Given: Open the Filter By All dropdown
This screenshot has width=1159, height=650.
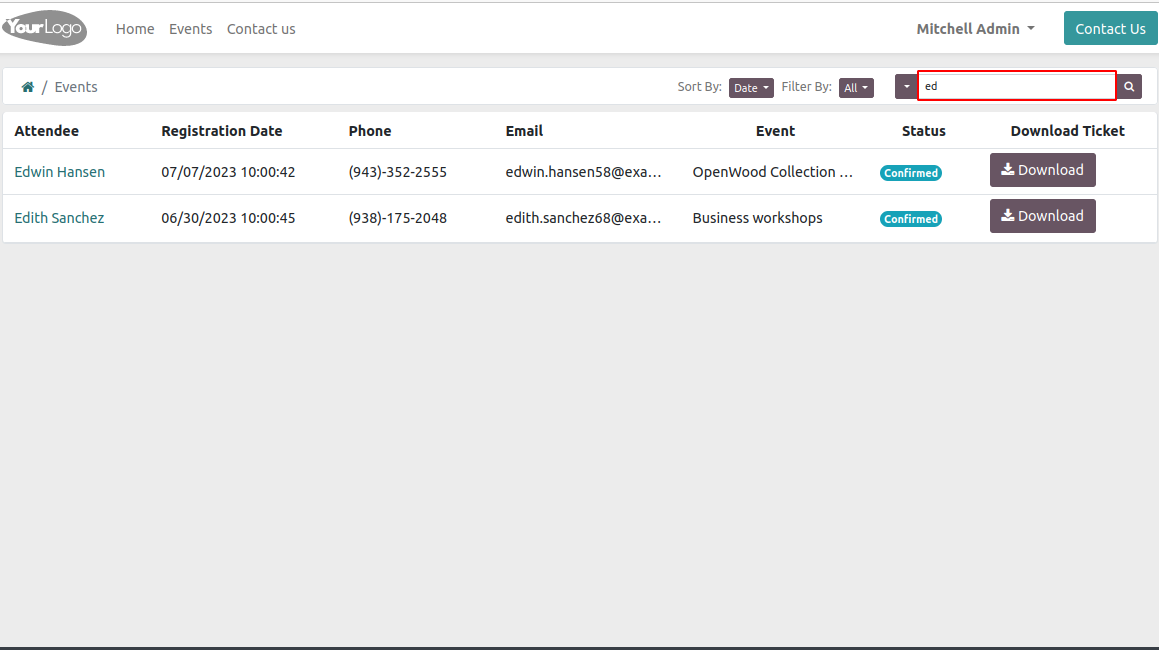Looking at the screenshot, I should [x=856, y=88].
